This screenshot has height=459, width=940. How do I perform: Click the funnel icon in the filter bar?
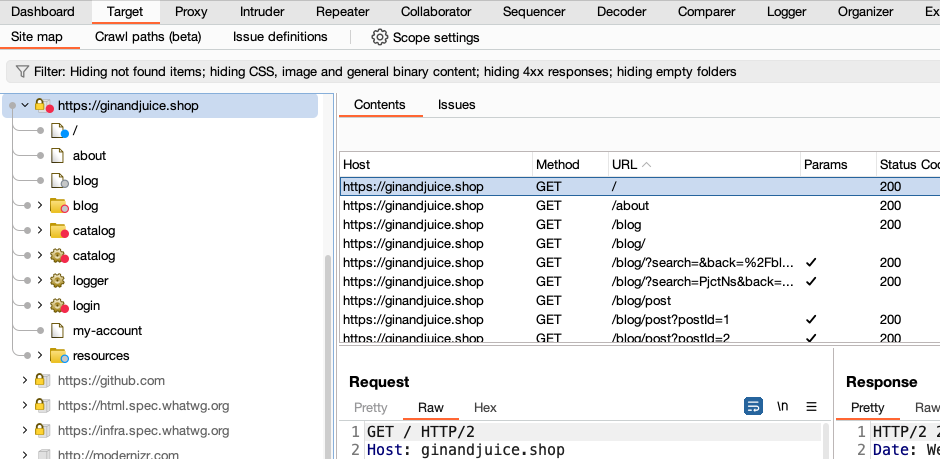20,72
